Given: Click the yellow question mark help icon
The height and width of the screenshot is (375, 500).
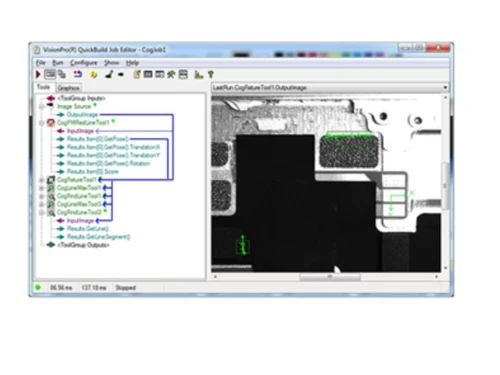Looking at the screenshot, I should pyautogui.click(x=211, y=74).
